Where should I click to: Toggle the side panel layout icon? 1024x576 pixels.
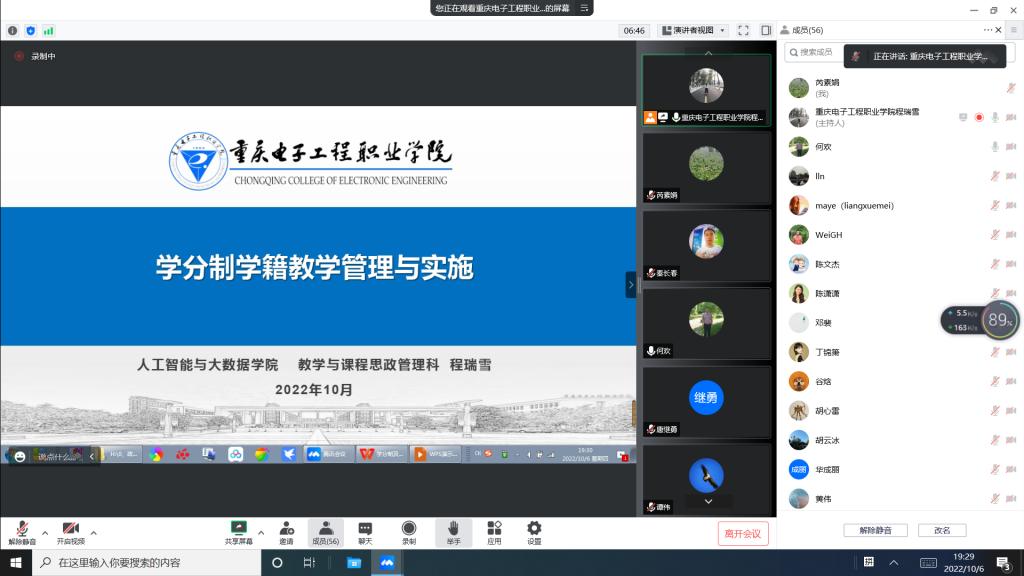[766, 30]
